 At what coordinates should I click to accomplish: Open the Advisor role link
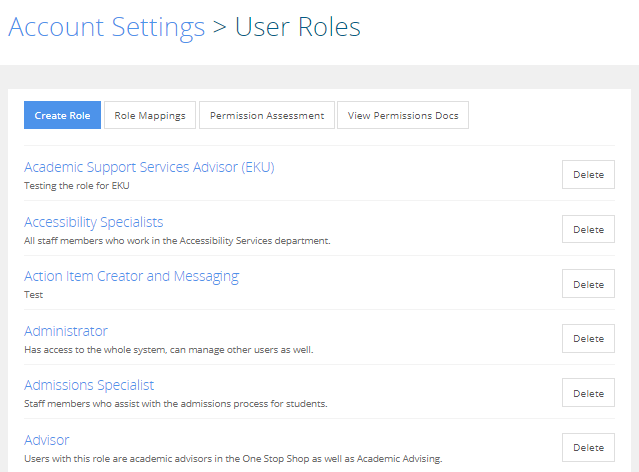[x=47, y=440]
